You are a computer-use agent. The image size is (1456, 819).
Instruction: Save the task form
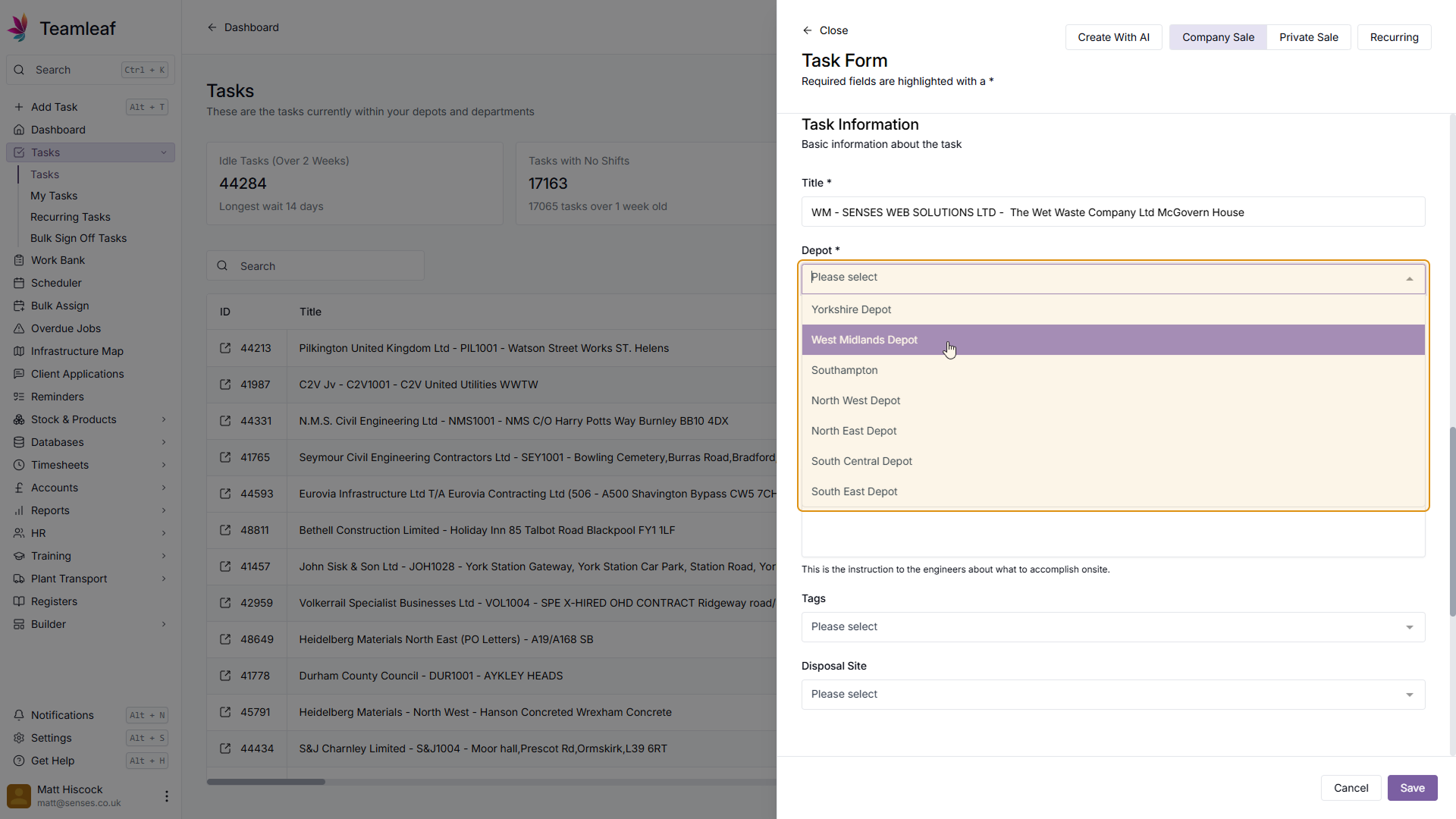tap(1412, 788)
